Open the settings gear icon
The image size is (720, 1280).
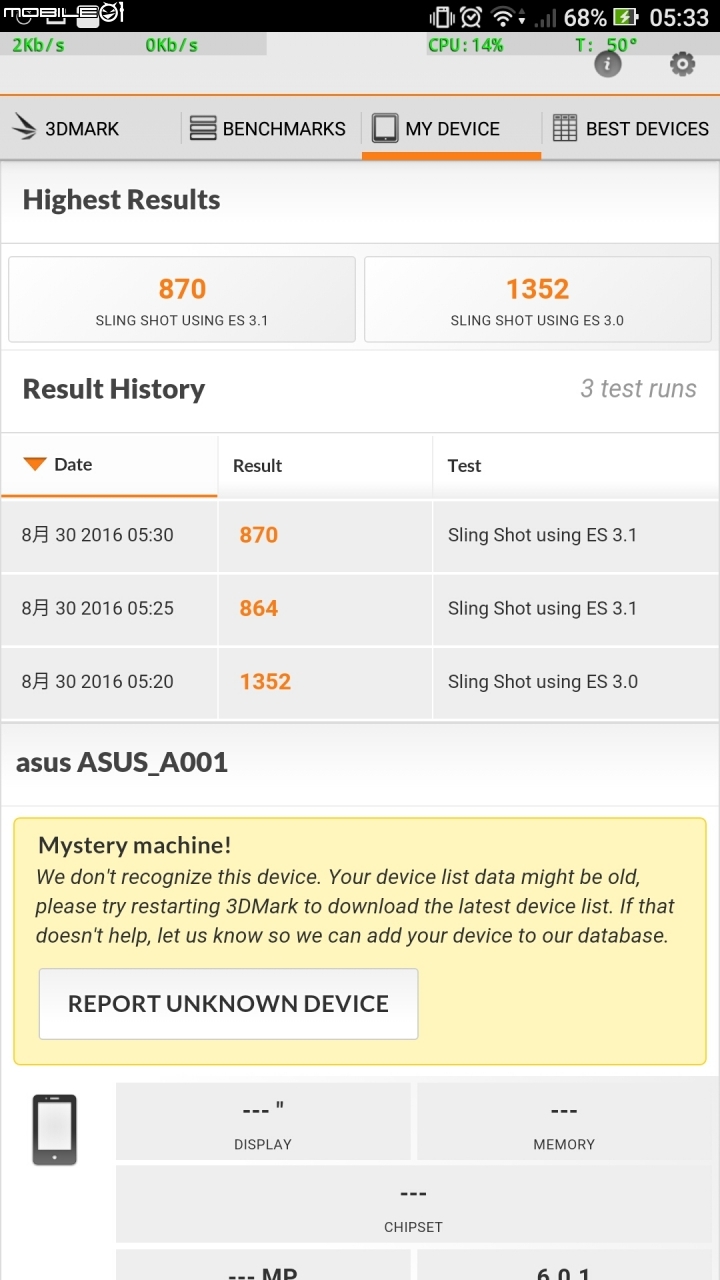pos(682,64)
